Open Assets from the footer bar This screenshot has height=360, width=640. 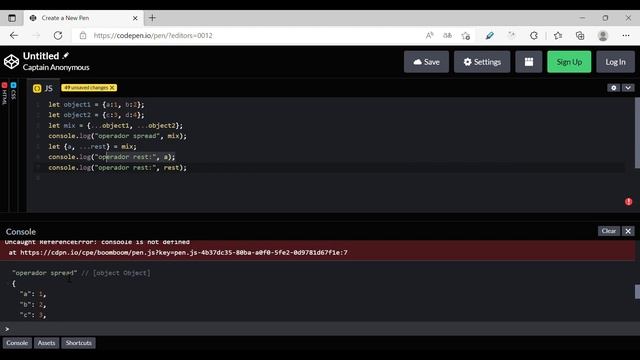click(x=47, y=343)
